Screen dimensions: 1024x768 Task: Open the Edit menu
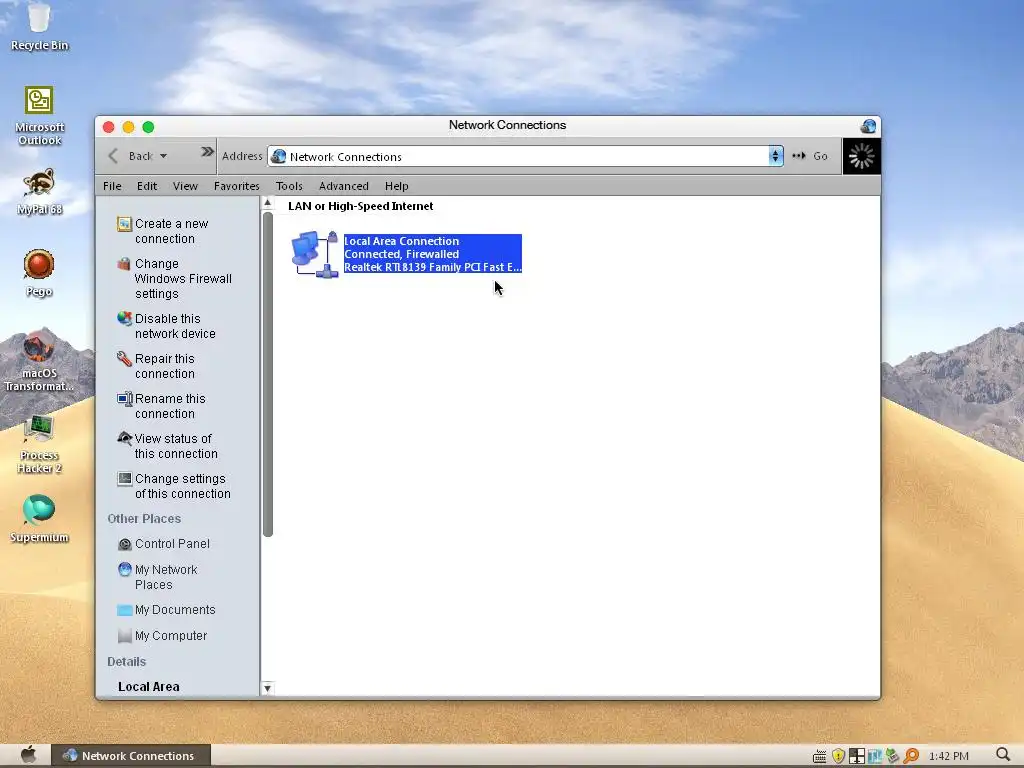pos(147,186)
